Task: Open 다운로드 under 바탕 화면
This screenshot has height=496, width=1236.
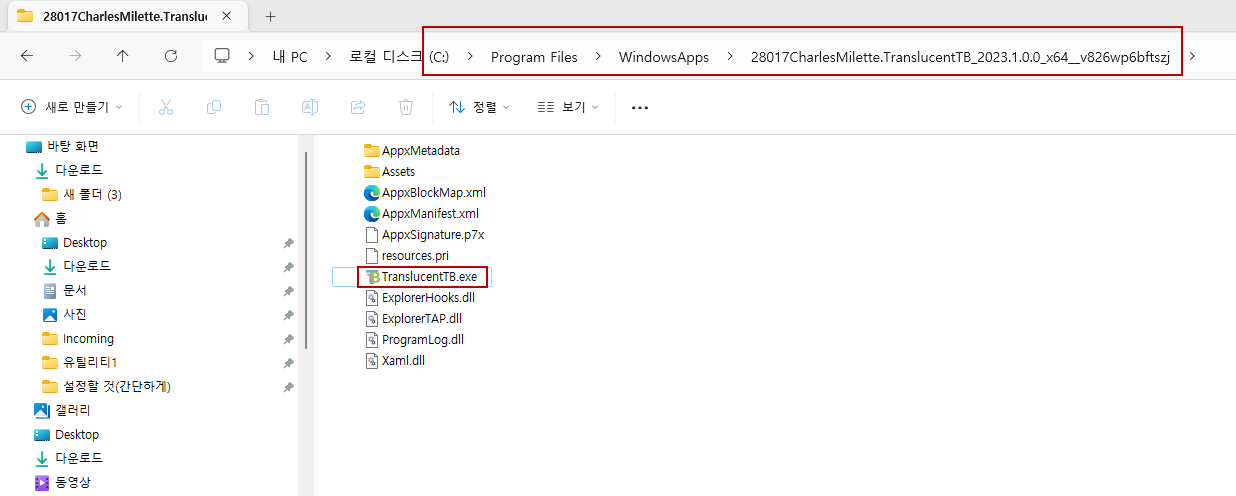Action: [x=68, y=170]
